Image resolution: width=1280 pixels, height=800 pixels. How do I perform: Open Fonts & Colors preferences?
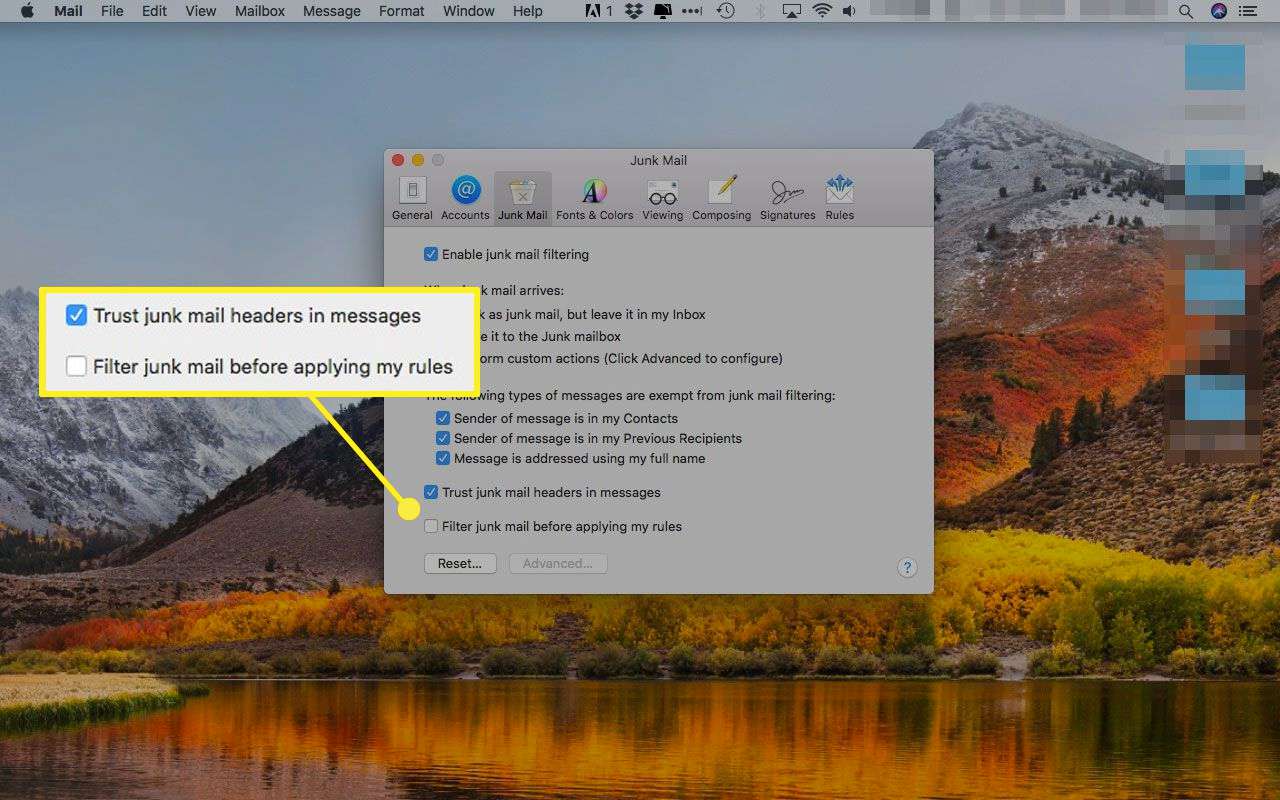[x=594, y=198]
